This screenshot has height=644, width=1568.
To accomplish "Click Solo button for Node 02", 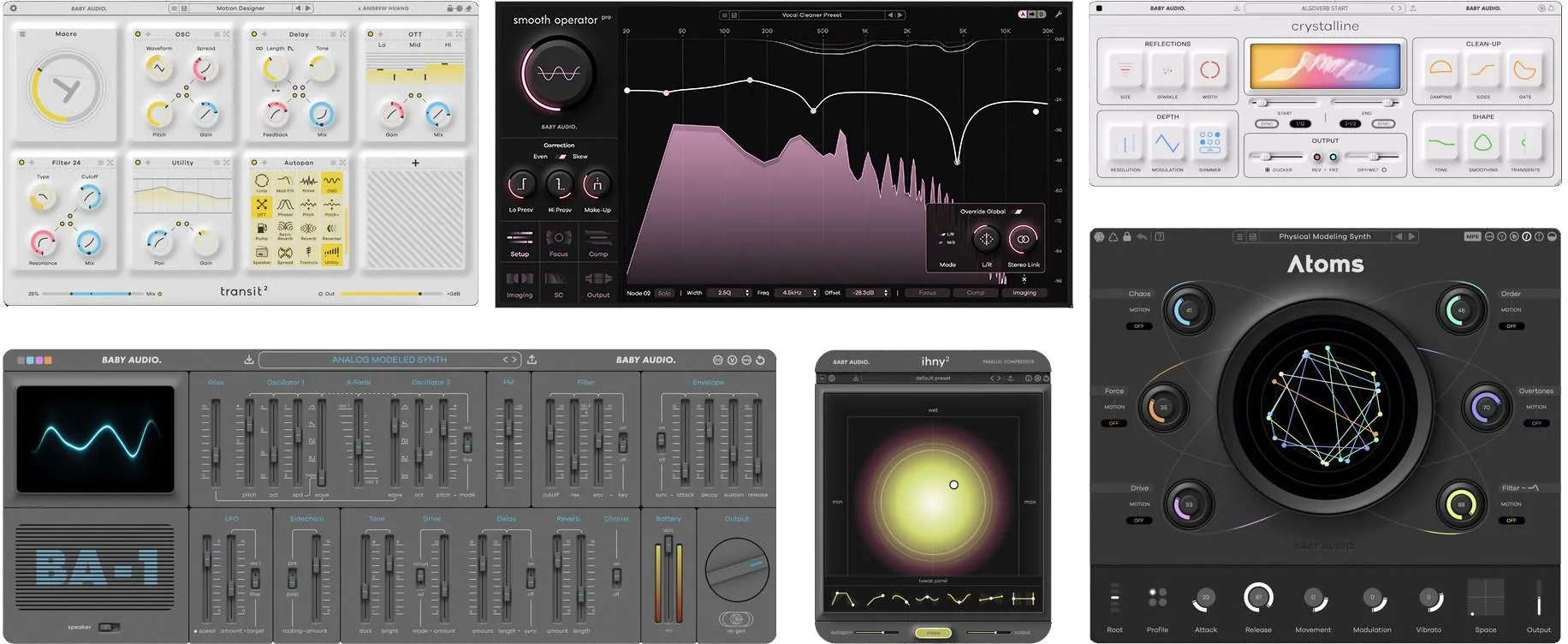I will click(x=664, y=293).
